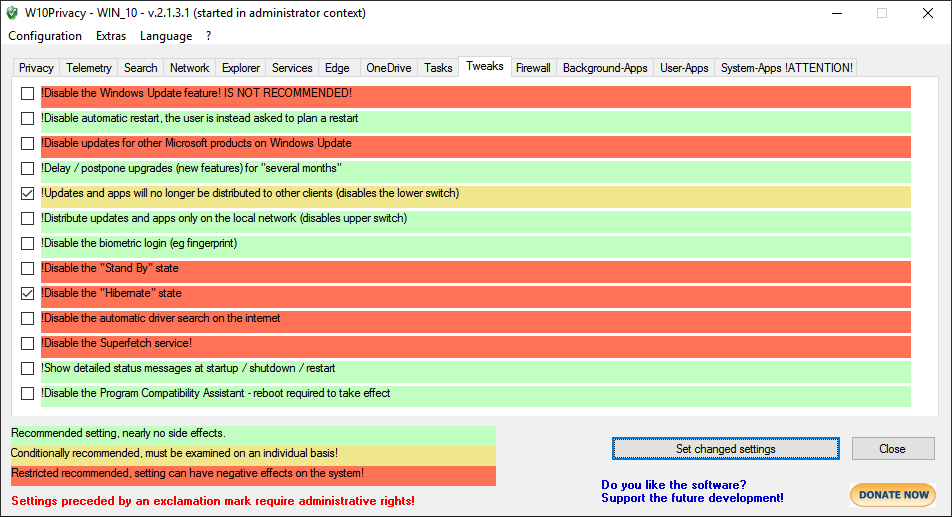Switch to the Privacy tab
The width and height of the screenshot is (952, 517).
pos(36,68)
